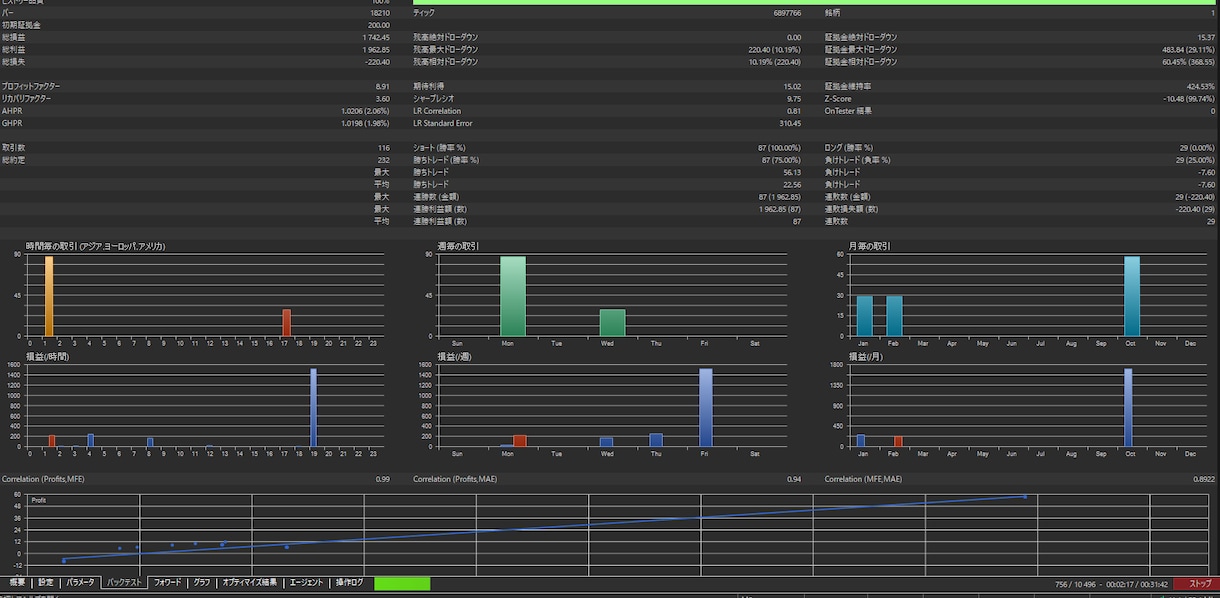Click the AHPR value 1.0206 (2.06%)
This screenshot has width=1220, height=598.
(365, 111)
